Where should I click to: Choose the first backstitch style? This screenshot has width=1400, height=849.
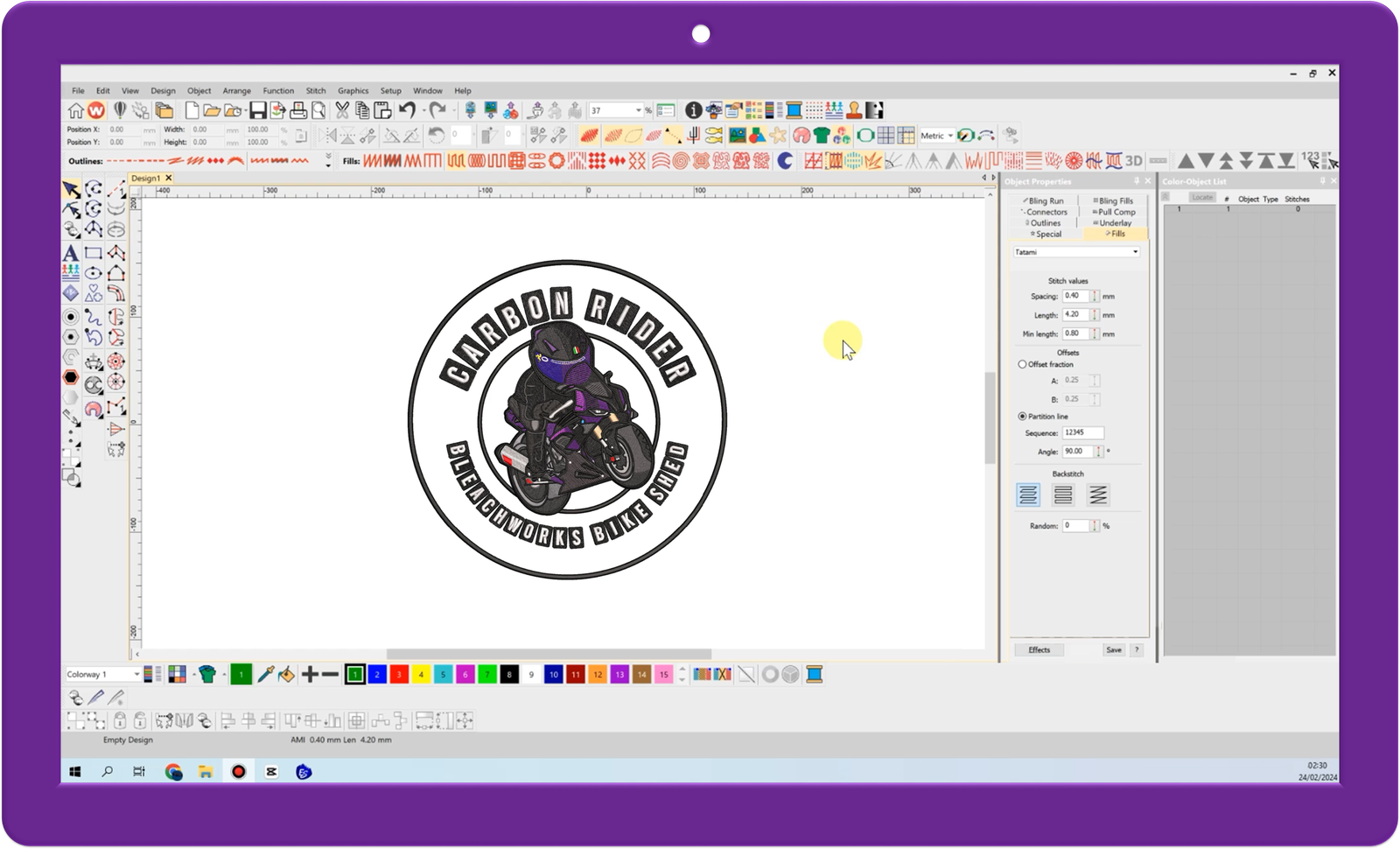(1028, 495)
